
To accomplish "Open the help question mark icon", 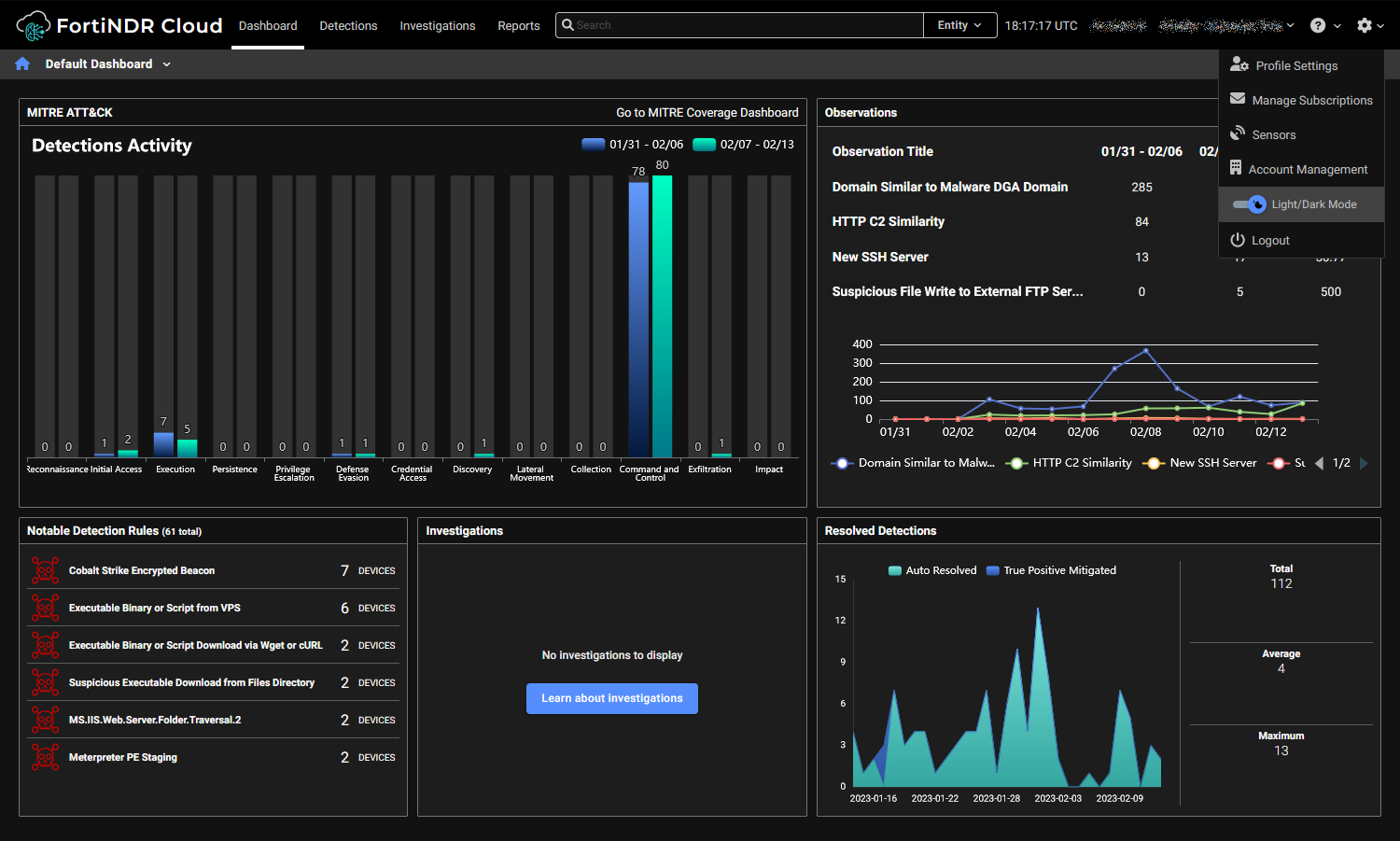I will [1317, 25].
